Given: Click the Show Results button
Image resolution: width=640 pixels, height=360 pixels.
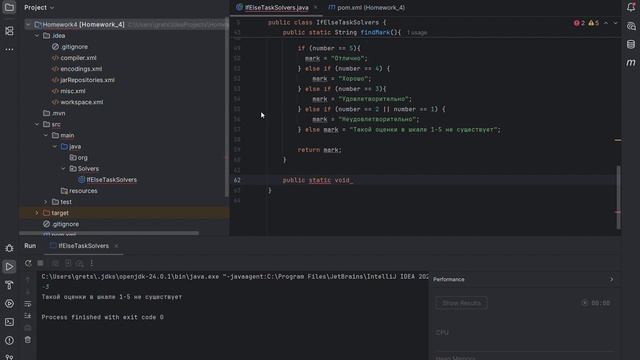Looking at the screenshot, I should click(x=461, y=303).
